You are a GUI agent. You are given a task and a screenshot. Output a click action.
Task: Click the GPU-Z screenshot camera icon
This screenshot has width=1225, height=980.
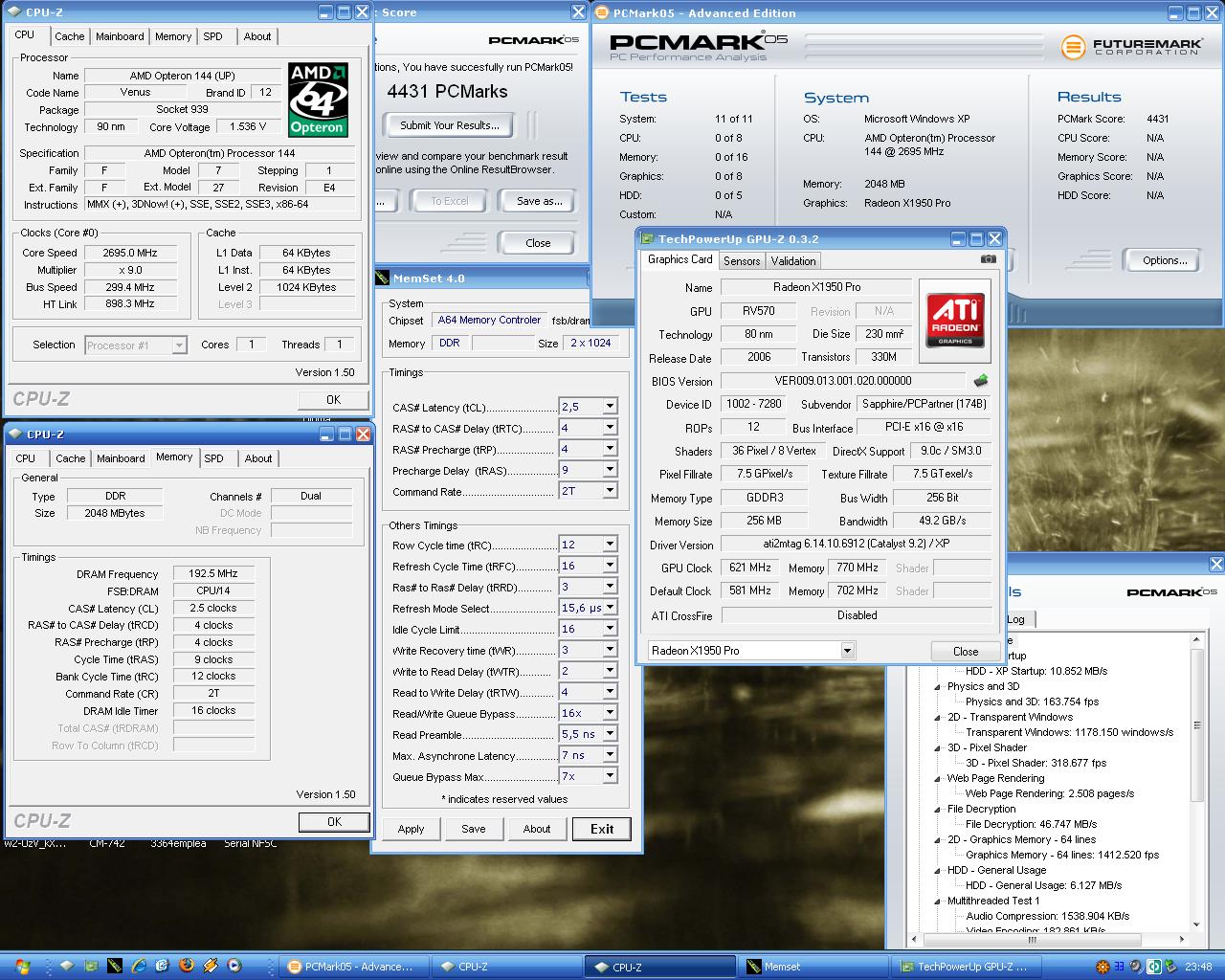pos(989,259)
